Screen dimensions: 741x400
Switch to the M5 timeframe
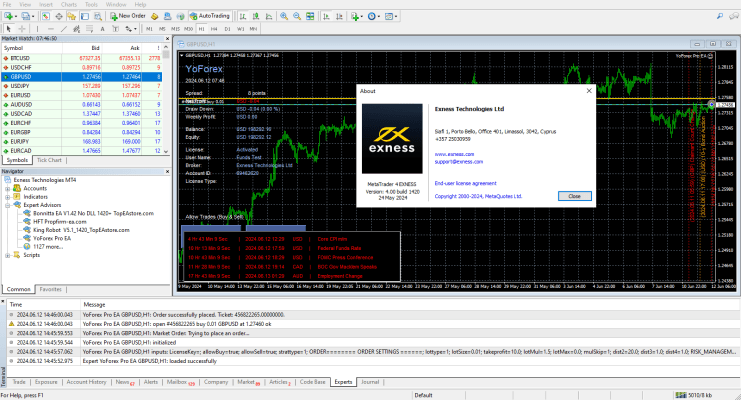point(162,29)
